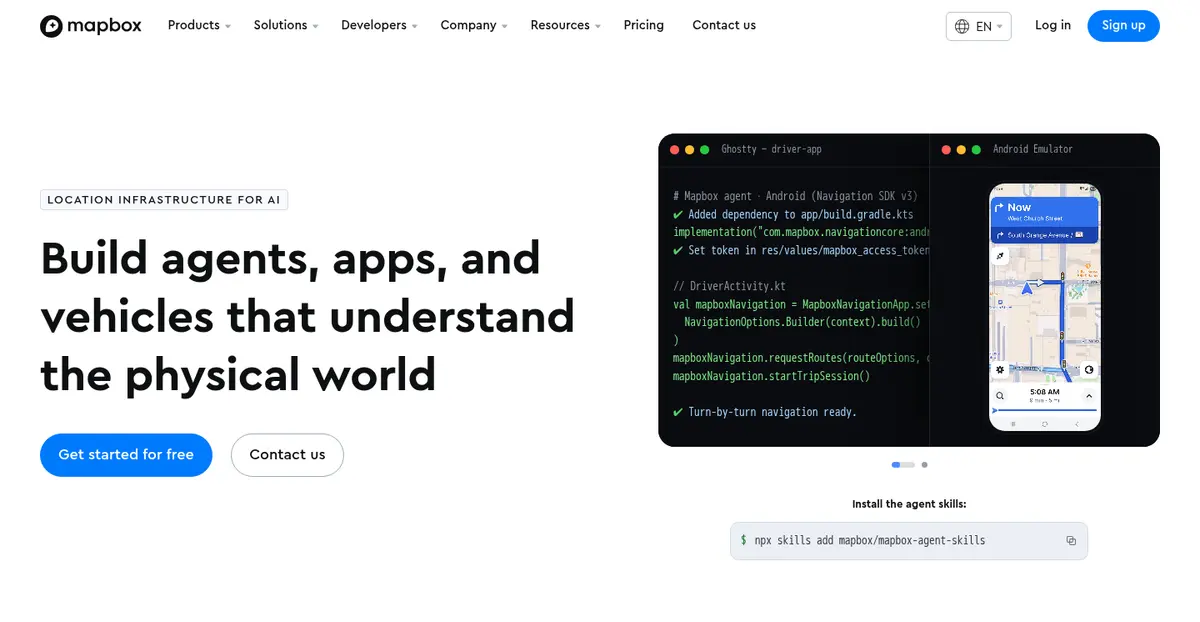Click "mapboxNavigation.startTripSession()" code line

[x=772, y=376]
